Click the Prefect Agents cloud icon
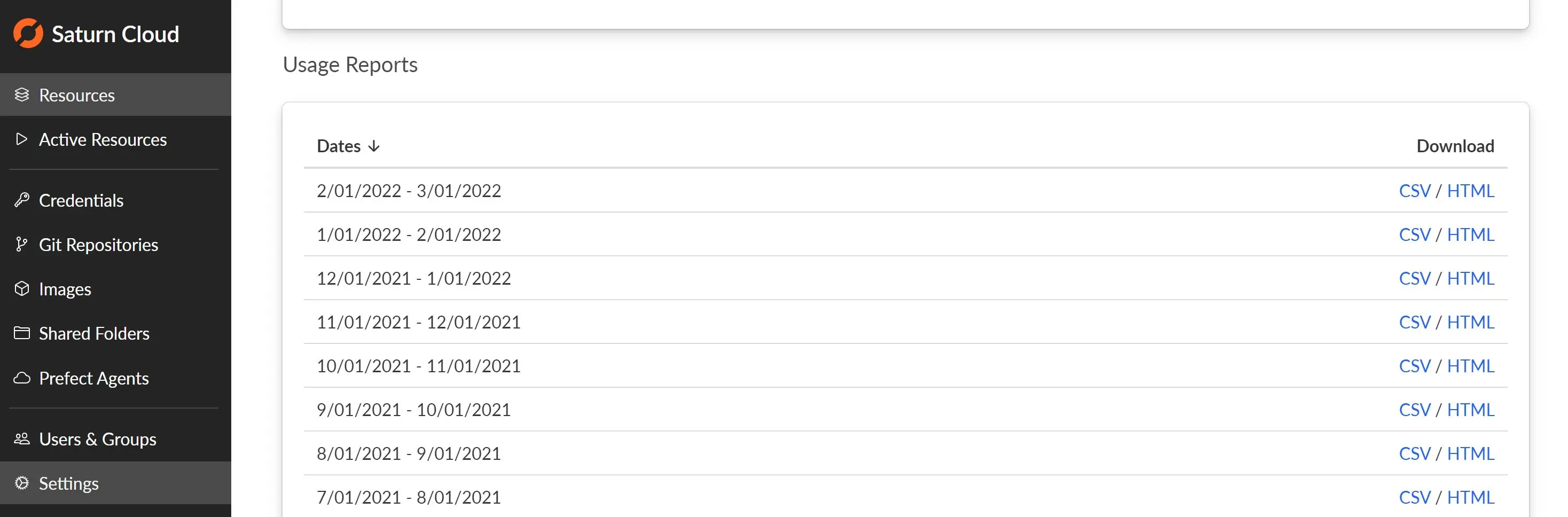This screenshot has height=517, width=1568. [x=22, y=378]
